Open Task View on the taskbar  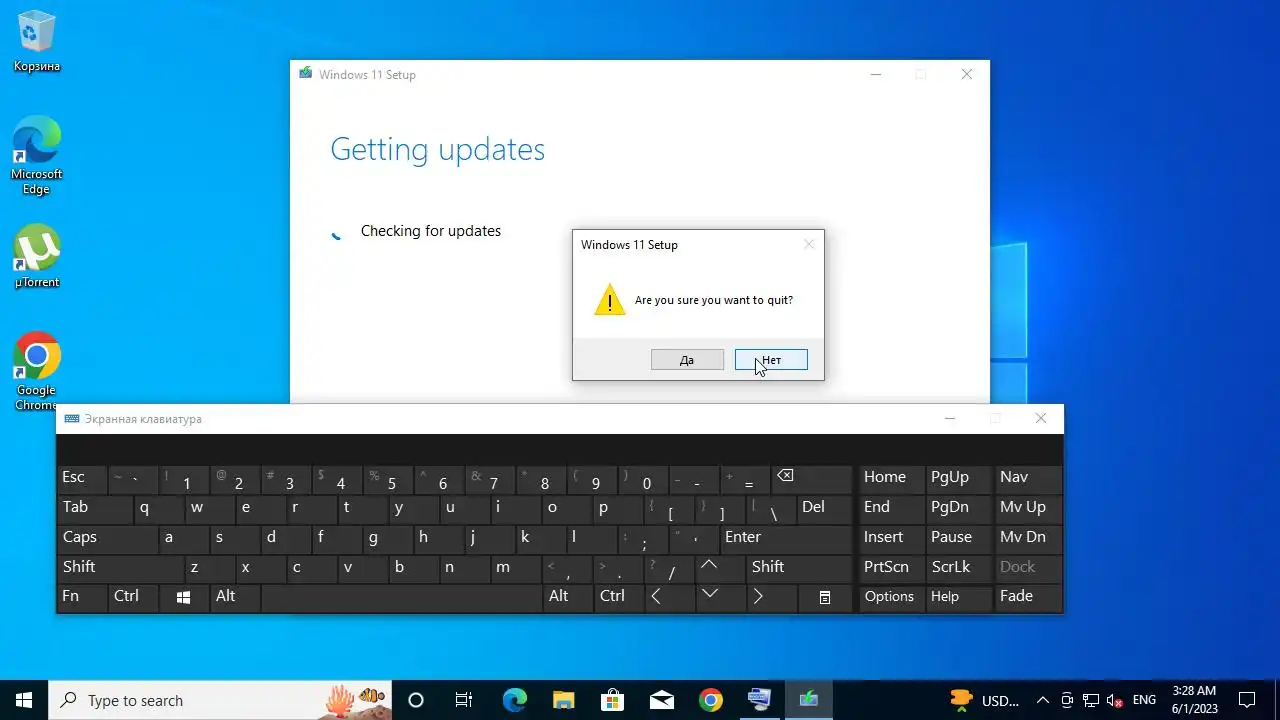coord(464,700)
